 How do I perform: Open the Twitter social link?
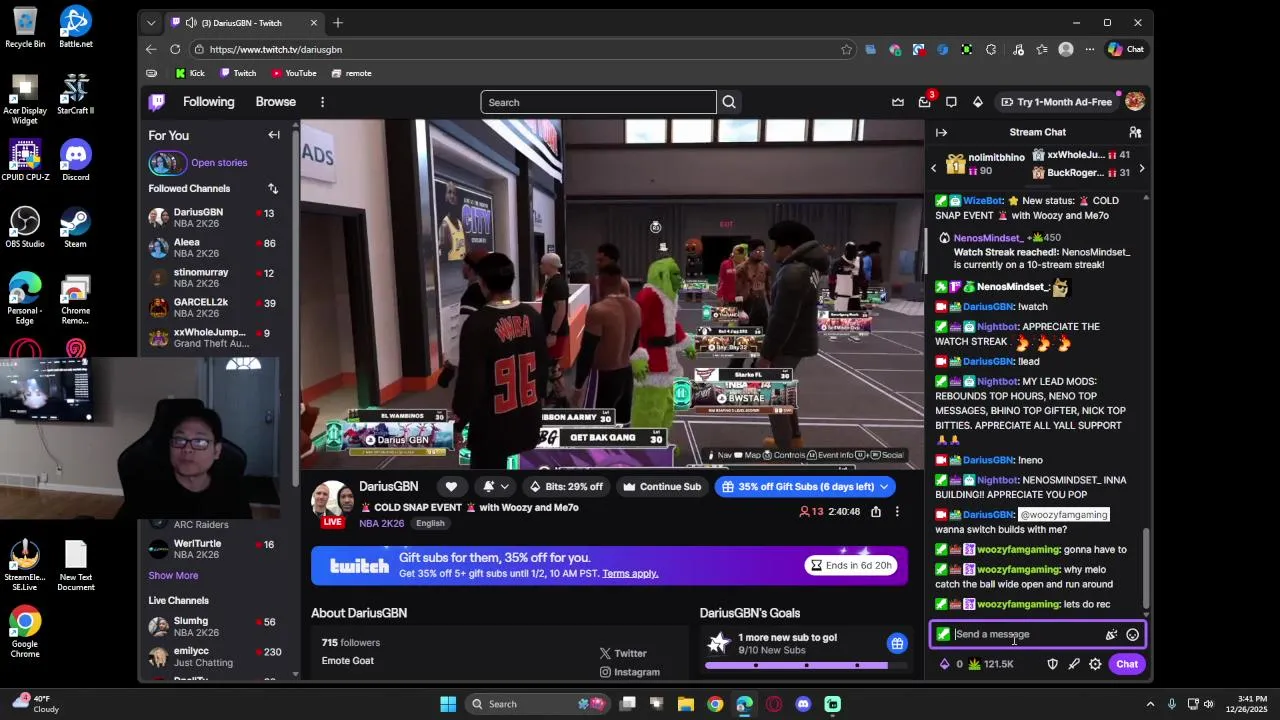(x=623, y=653)
